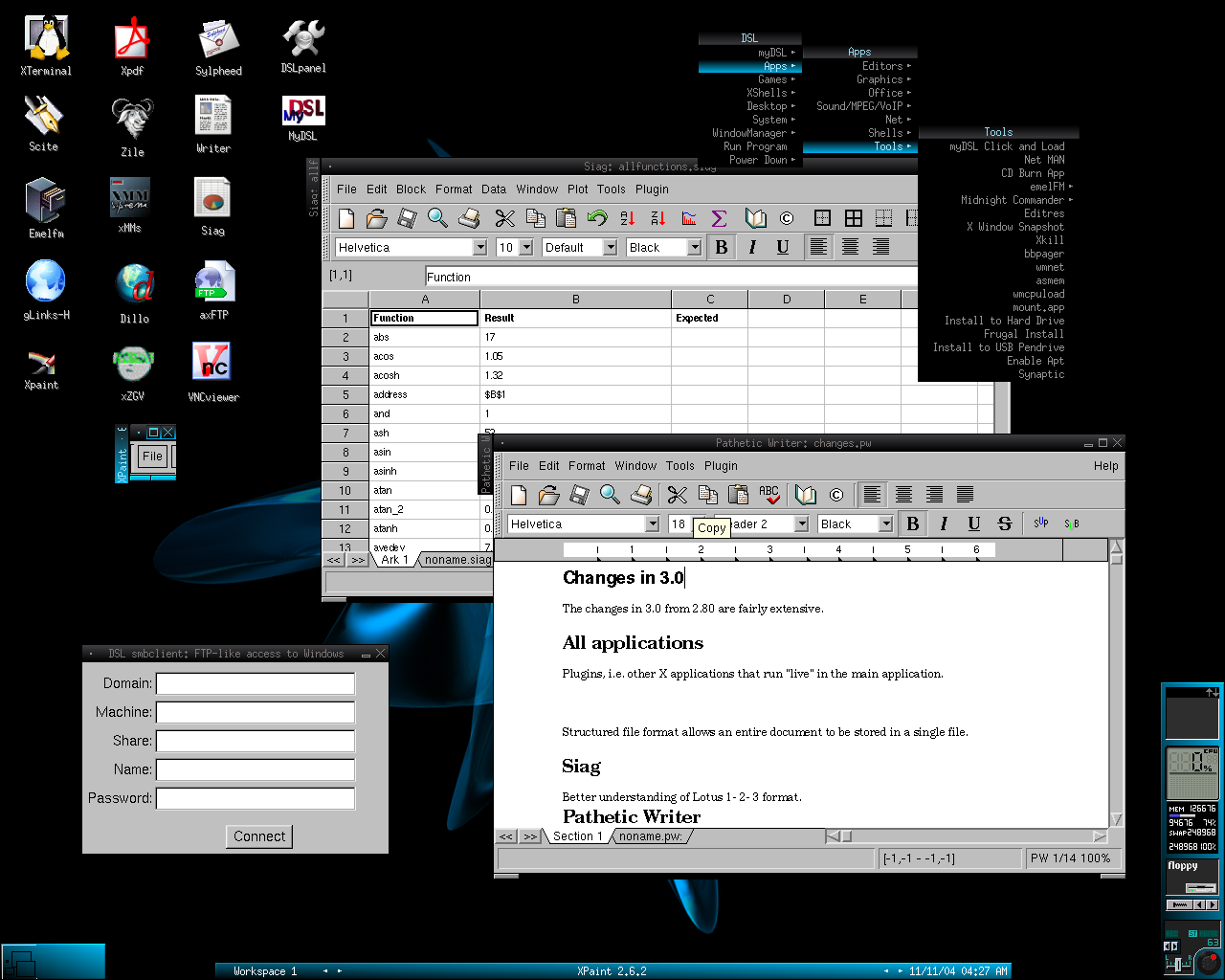
Task: Open the Header 2 style dropdown in Pathetic Writer
Action: (x=801, y=524)
